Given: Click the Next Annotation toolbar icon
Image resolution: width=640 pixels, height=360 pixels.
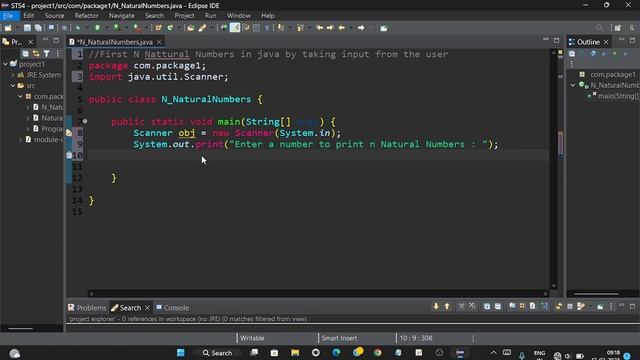Looking at the screenshot, I should click(280, 28).
